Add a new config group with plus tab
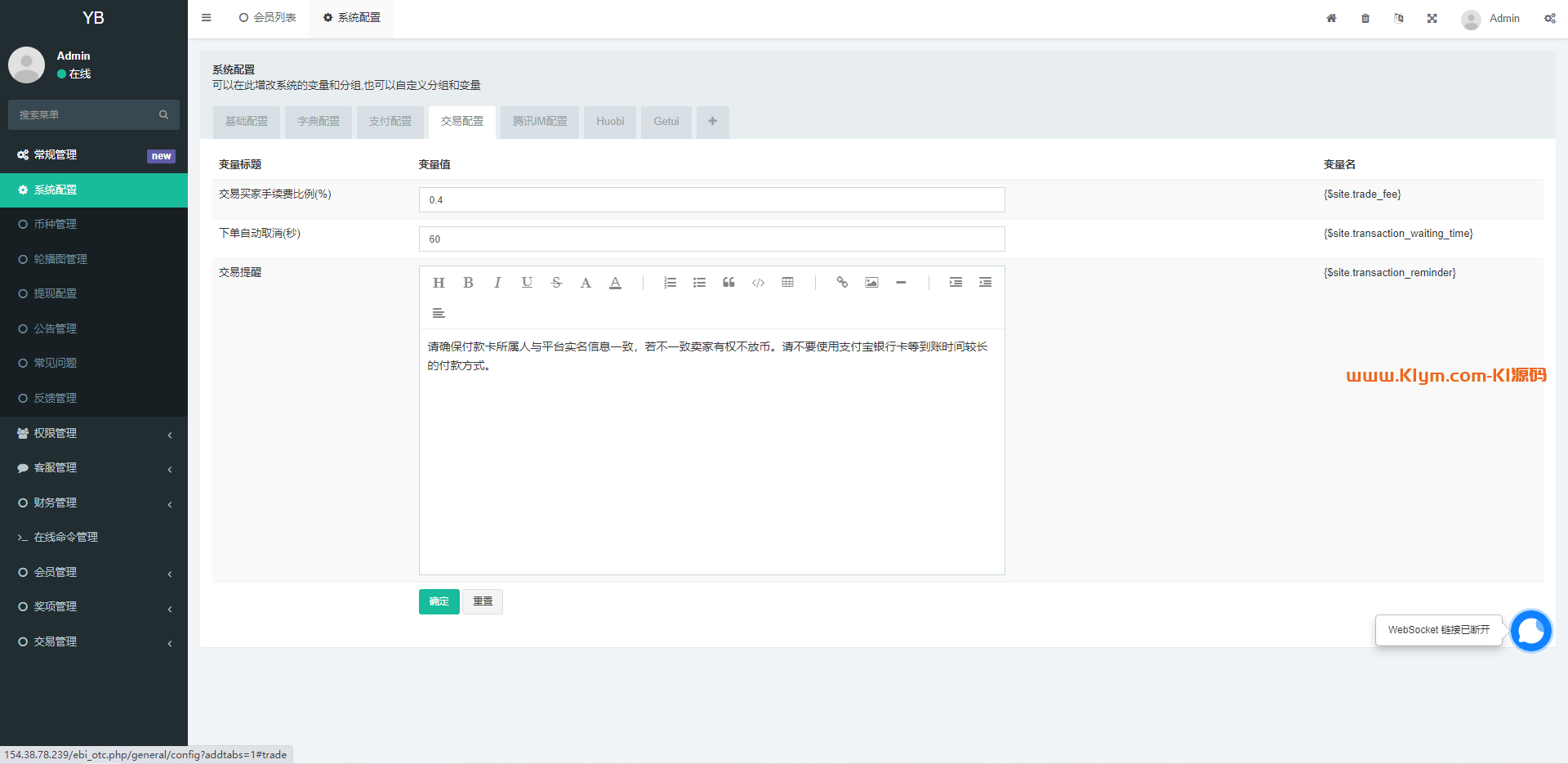Image resolution: width=1568 pixels, height=764 pixels. (712, 122)
